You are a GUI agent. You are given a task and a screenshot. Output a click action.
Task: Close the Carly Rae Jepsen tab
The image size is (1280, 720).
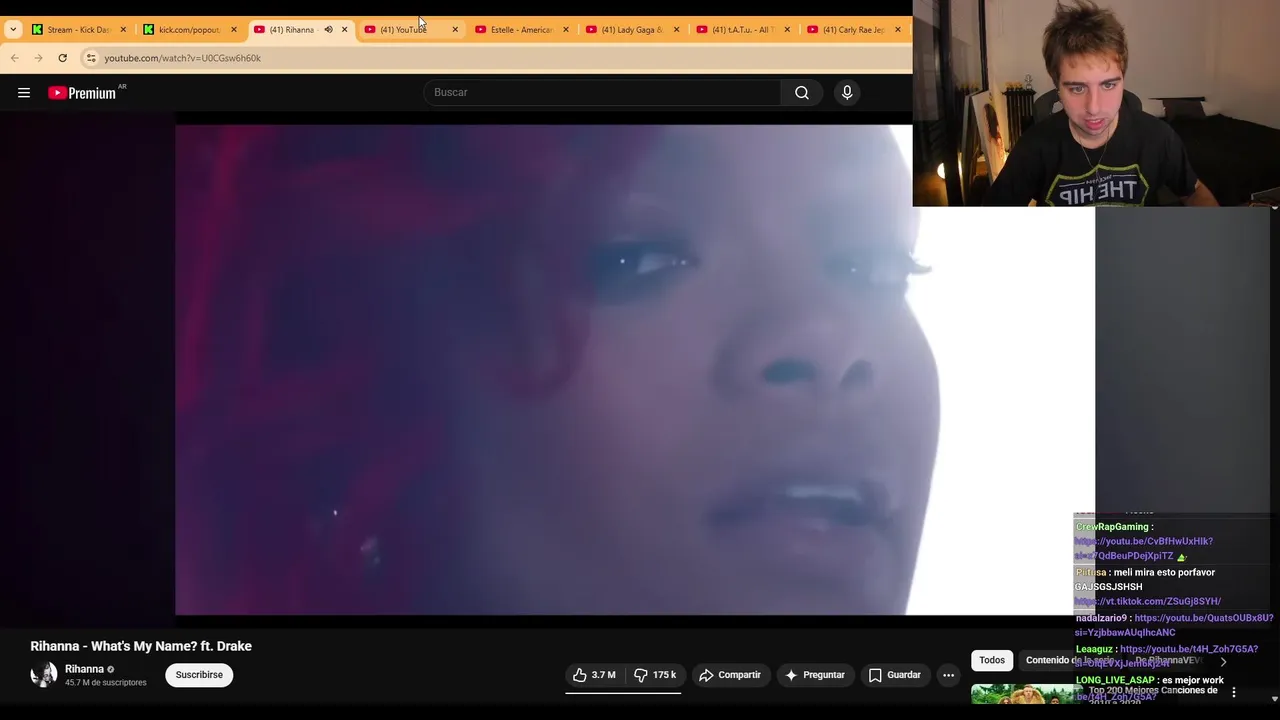pyautogui.click(x=898, y=29)
